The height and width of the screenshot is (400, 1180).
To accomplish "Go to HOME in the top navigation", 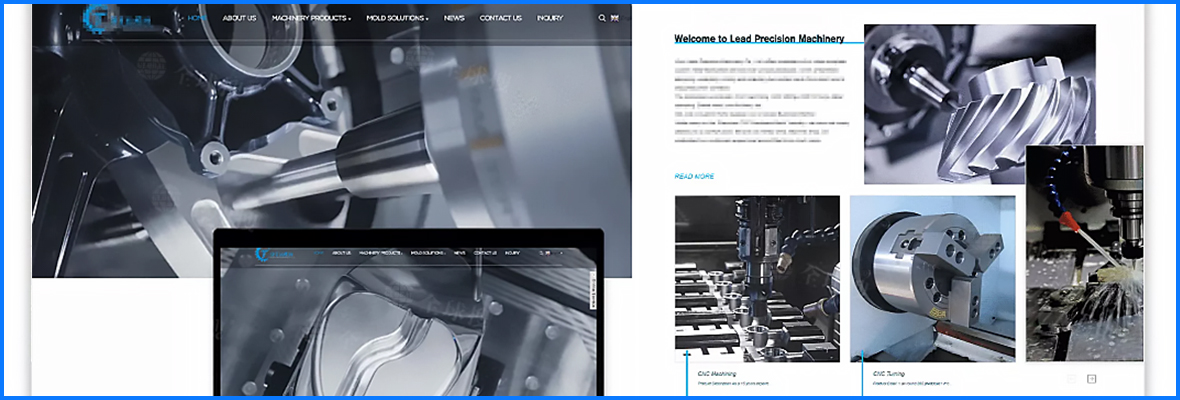I will tap(197, 18).
